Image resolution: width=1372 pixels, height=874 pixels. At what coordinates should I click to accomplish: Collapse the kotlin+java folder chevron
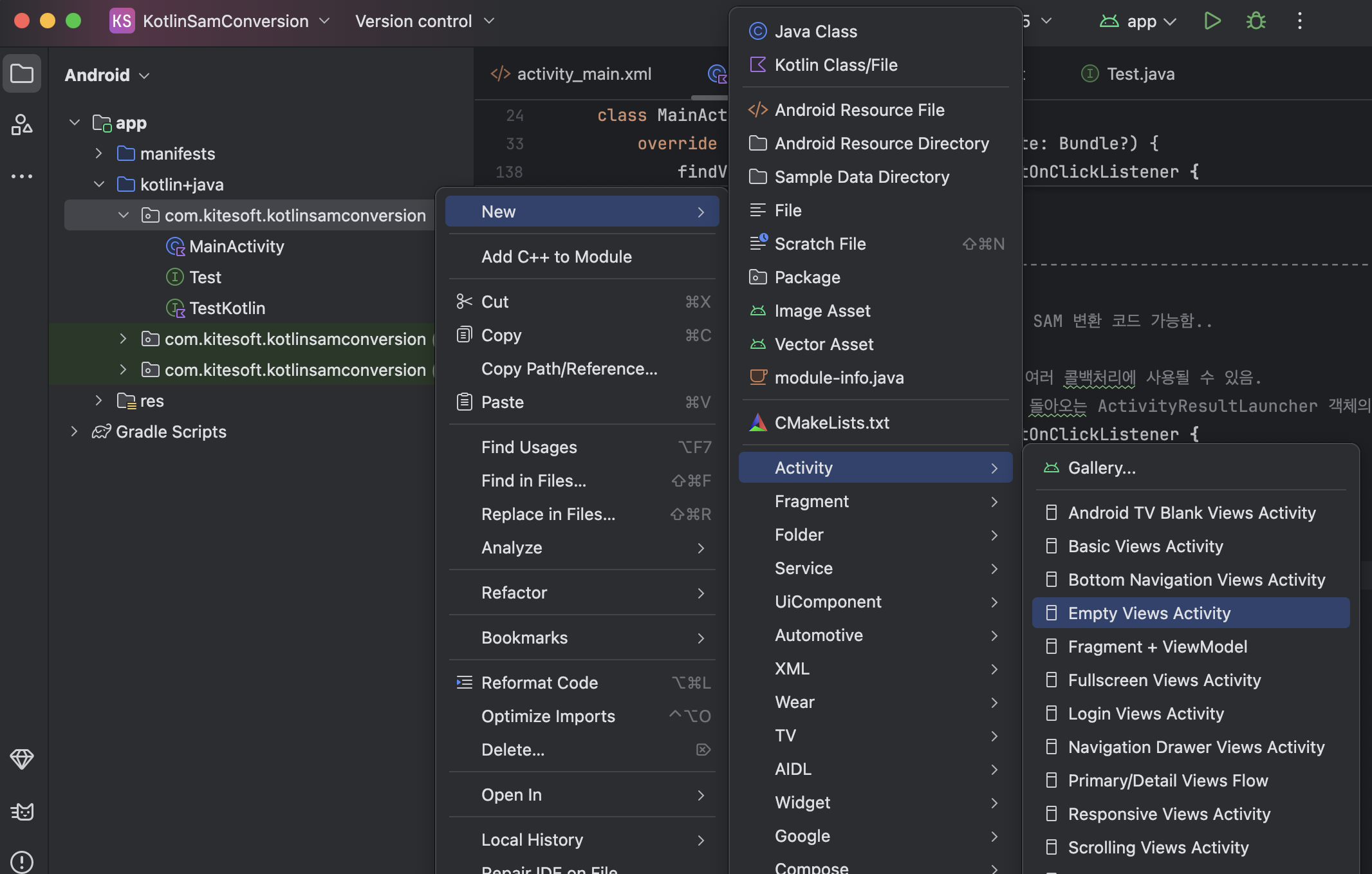coord(99,185)
